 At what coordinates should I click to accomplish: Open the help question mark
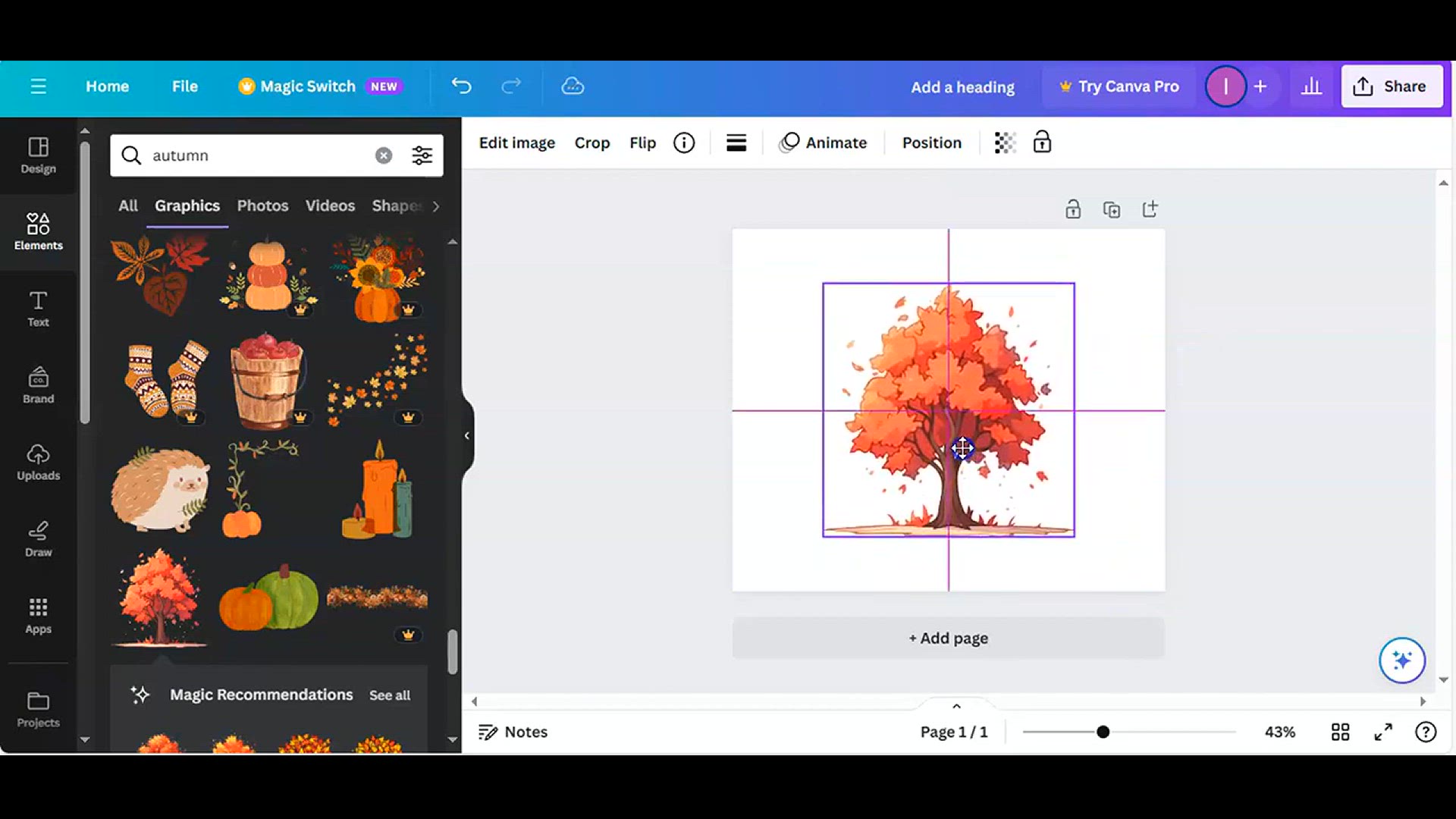(1426, 732)
